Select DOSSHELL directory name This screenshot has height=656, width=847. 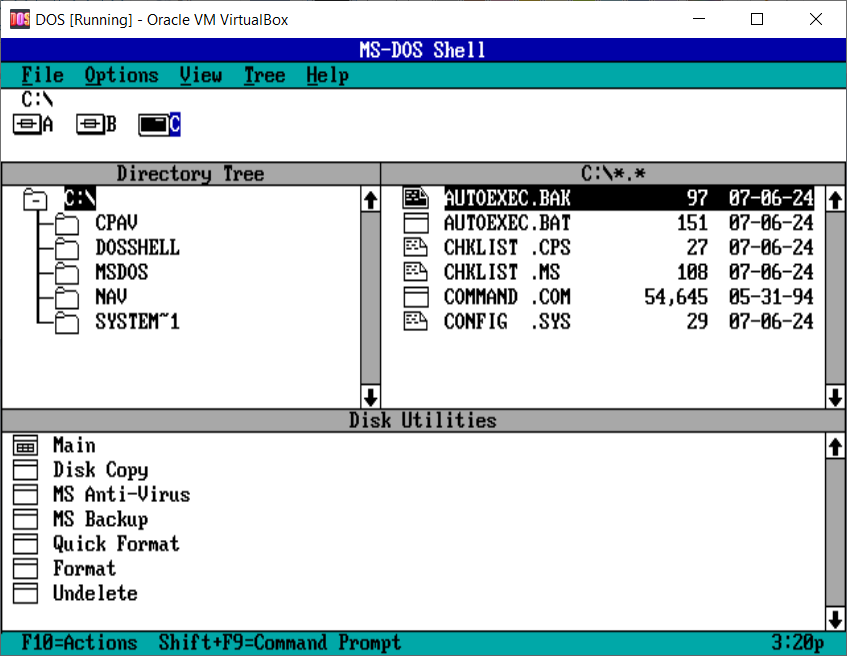tap(138, 247)
